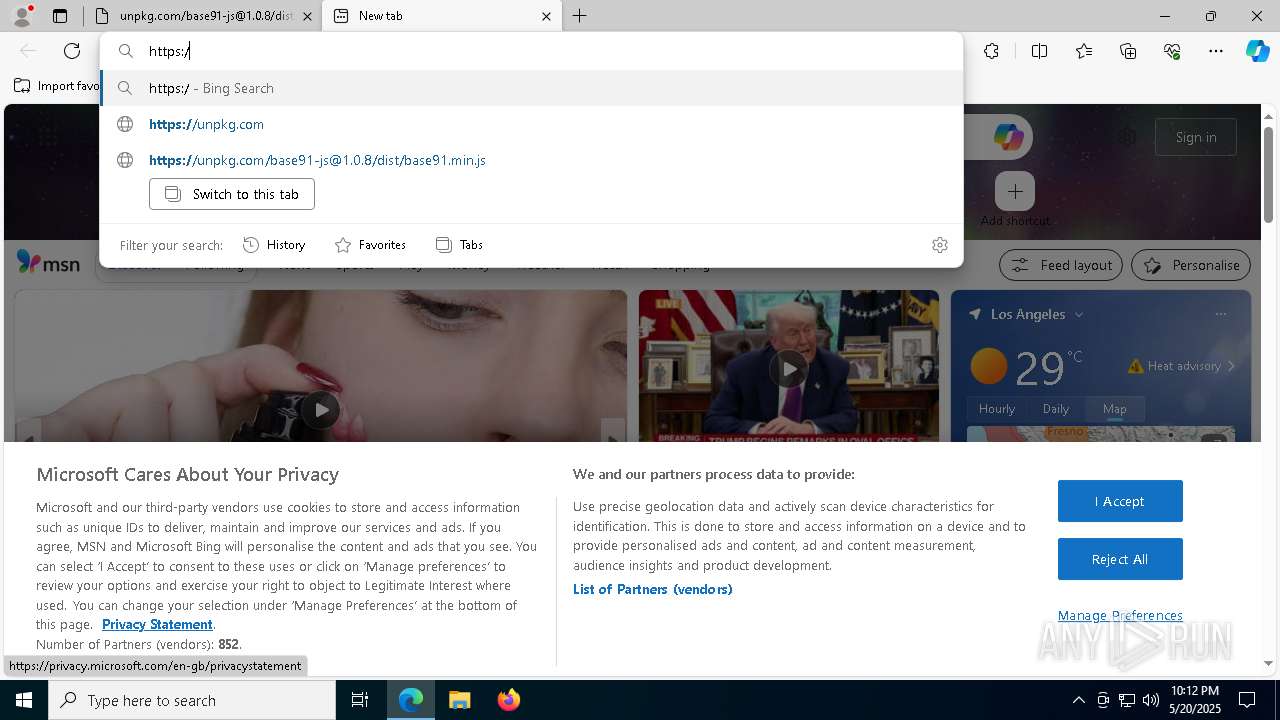Open notification center icon
Viewport: 1280px width, 720px height.
point(1247,700)
